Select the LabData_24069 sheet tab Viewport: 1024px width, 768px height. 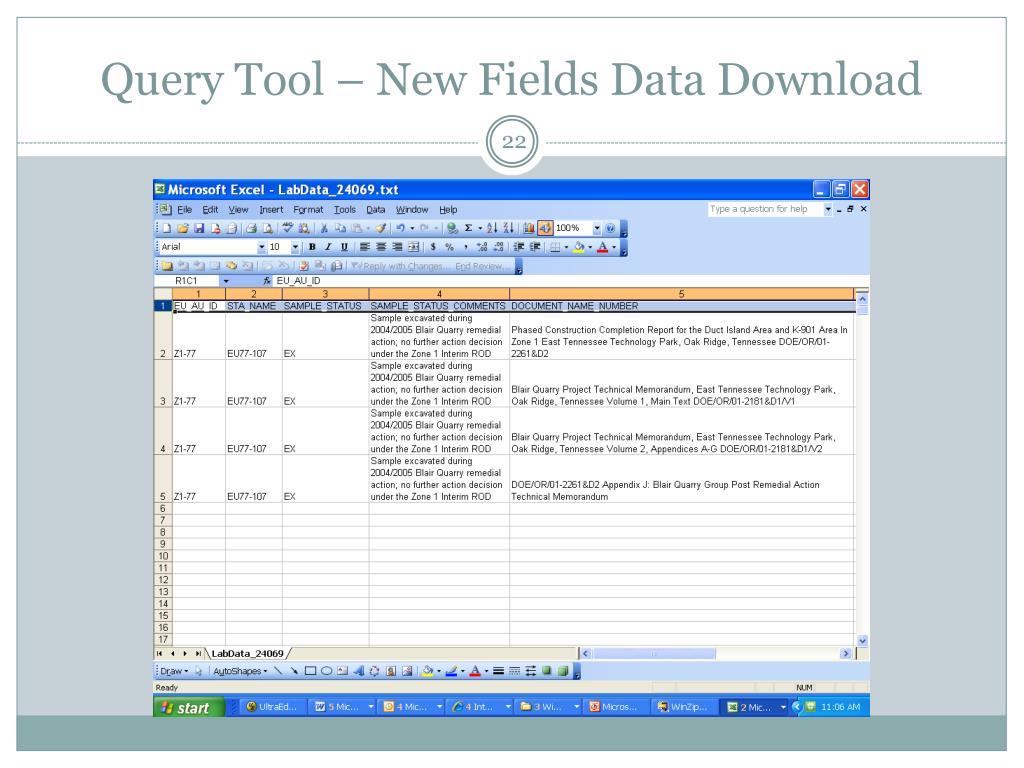[248, 653]
